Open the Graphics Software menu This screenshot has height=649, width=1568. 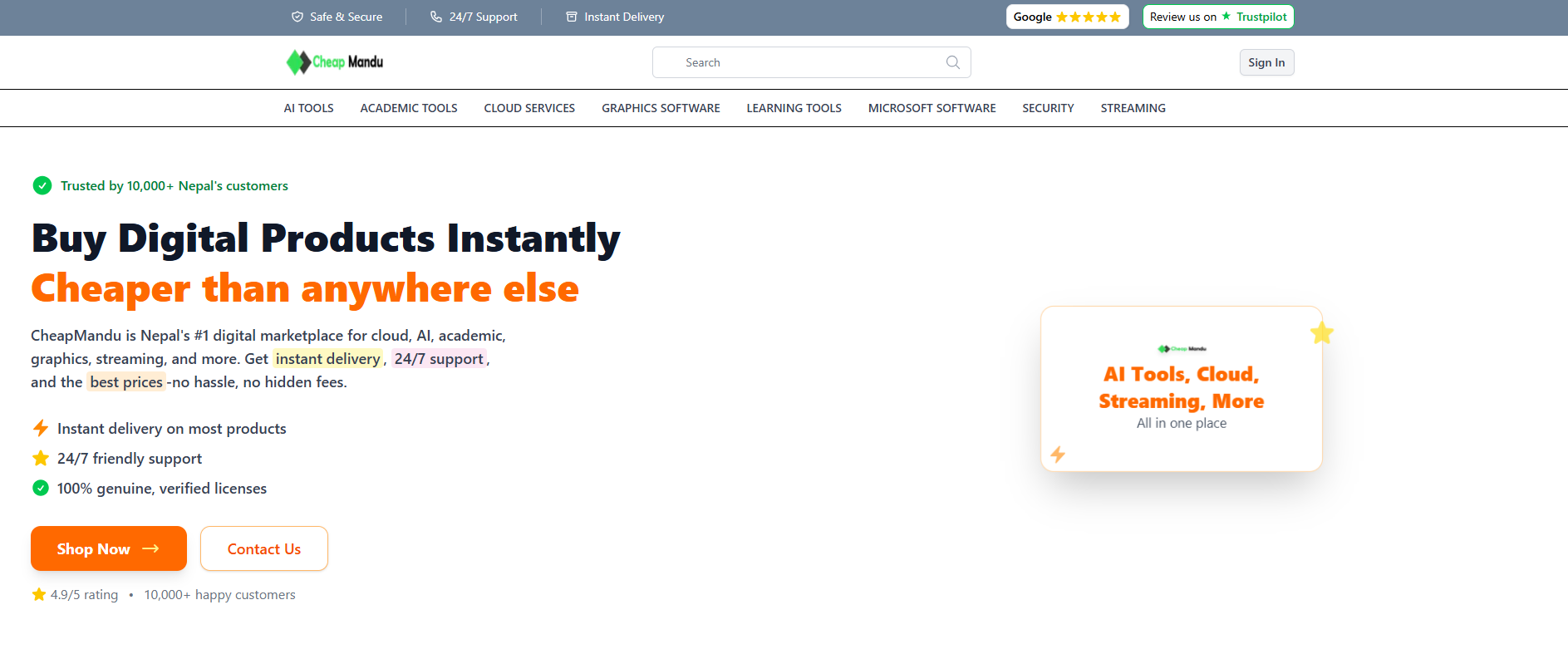coord(661,108)
